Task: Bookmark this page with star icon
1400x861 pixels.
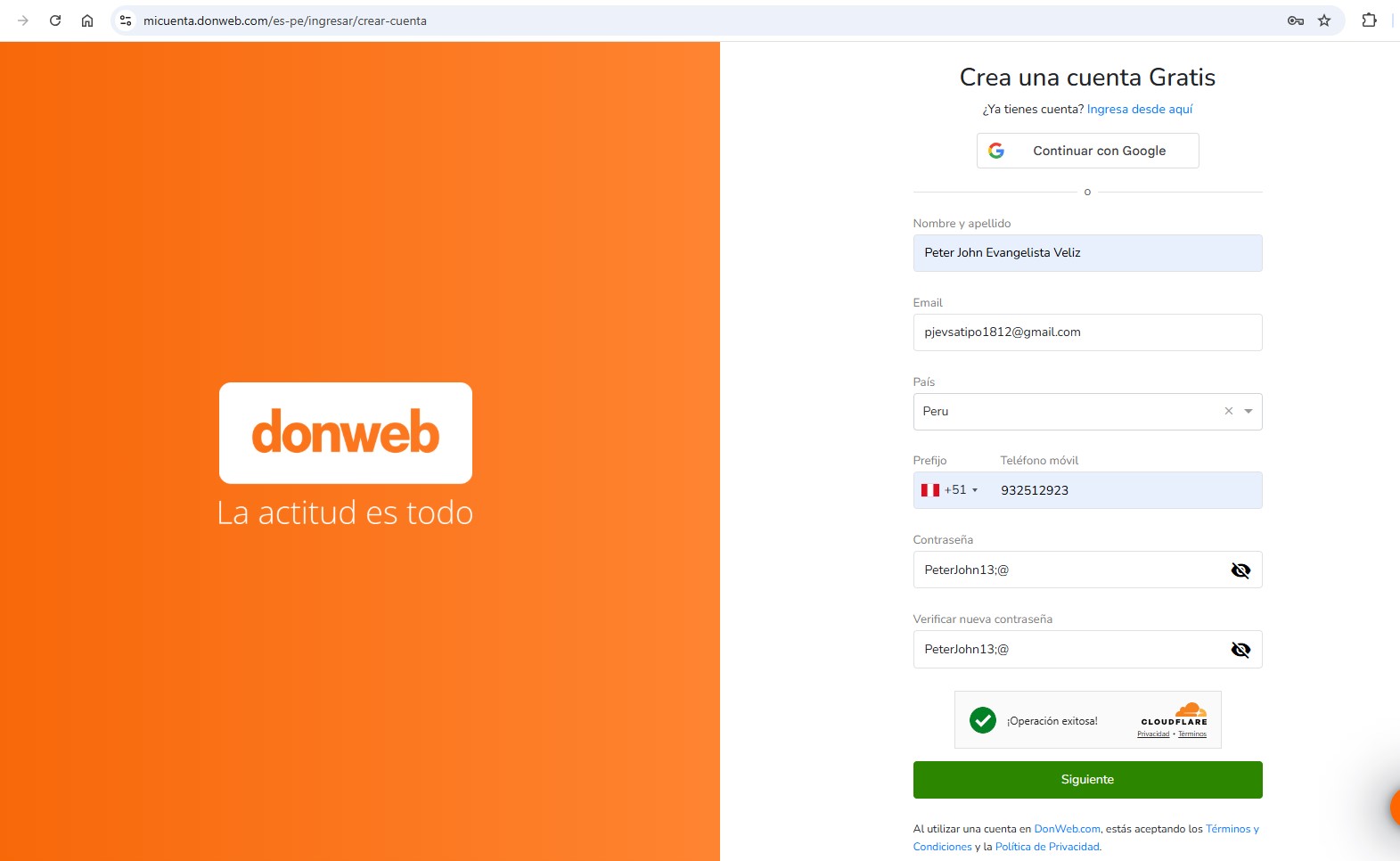Action: [1324, 20]
